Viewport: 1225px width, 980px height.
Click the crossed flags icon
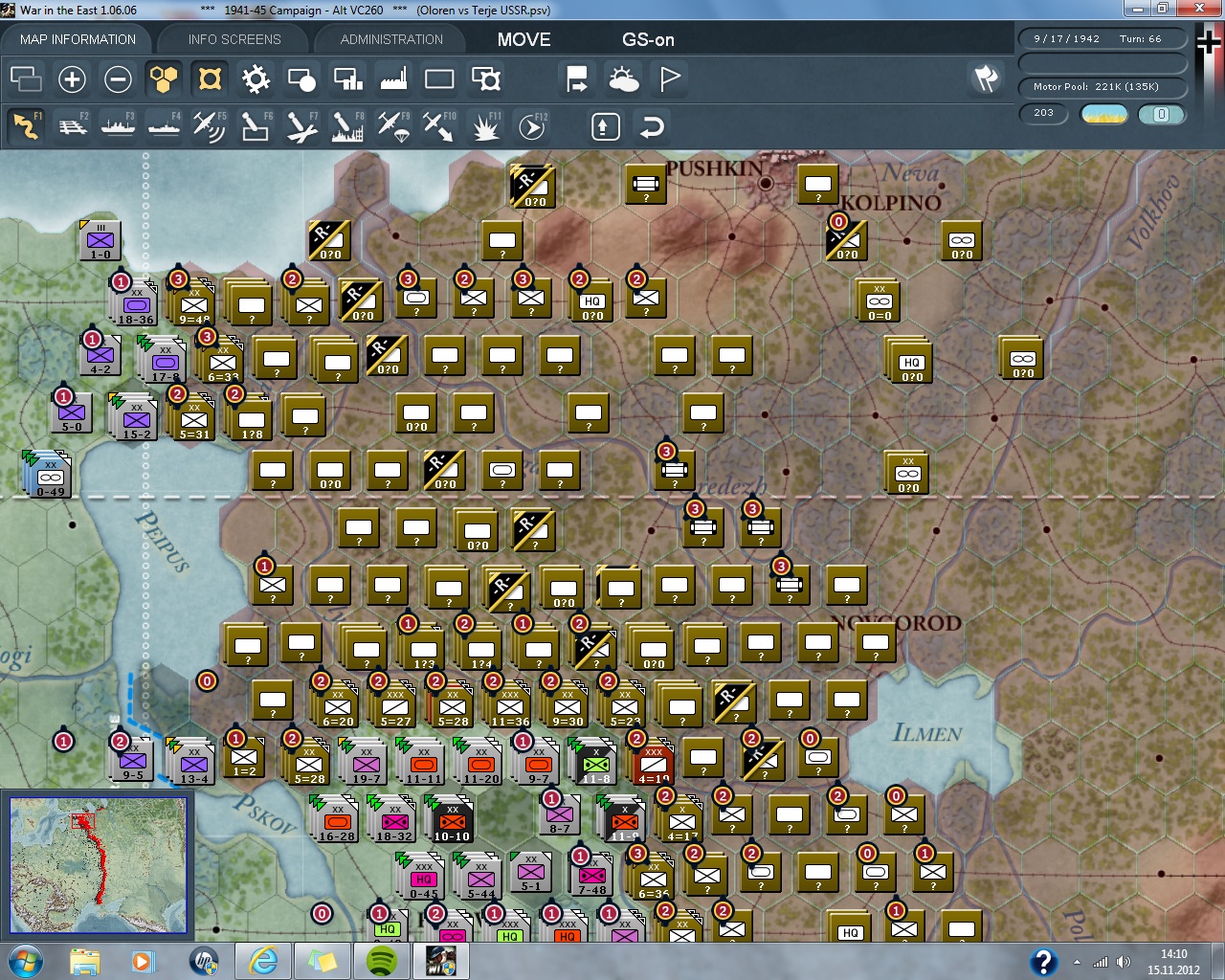point(986,79)
